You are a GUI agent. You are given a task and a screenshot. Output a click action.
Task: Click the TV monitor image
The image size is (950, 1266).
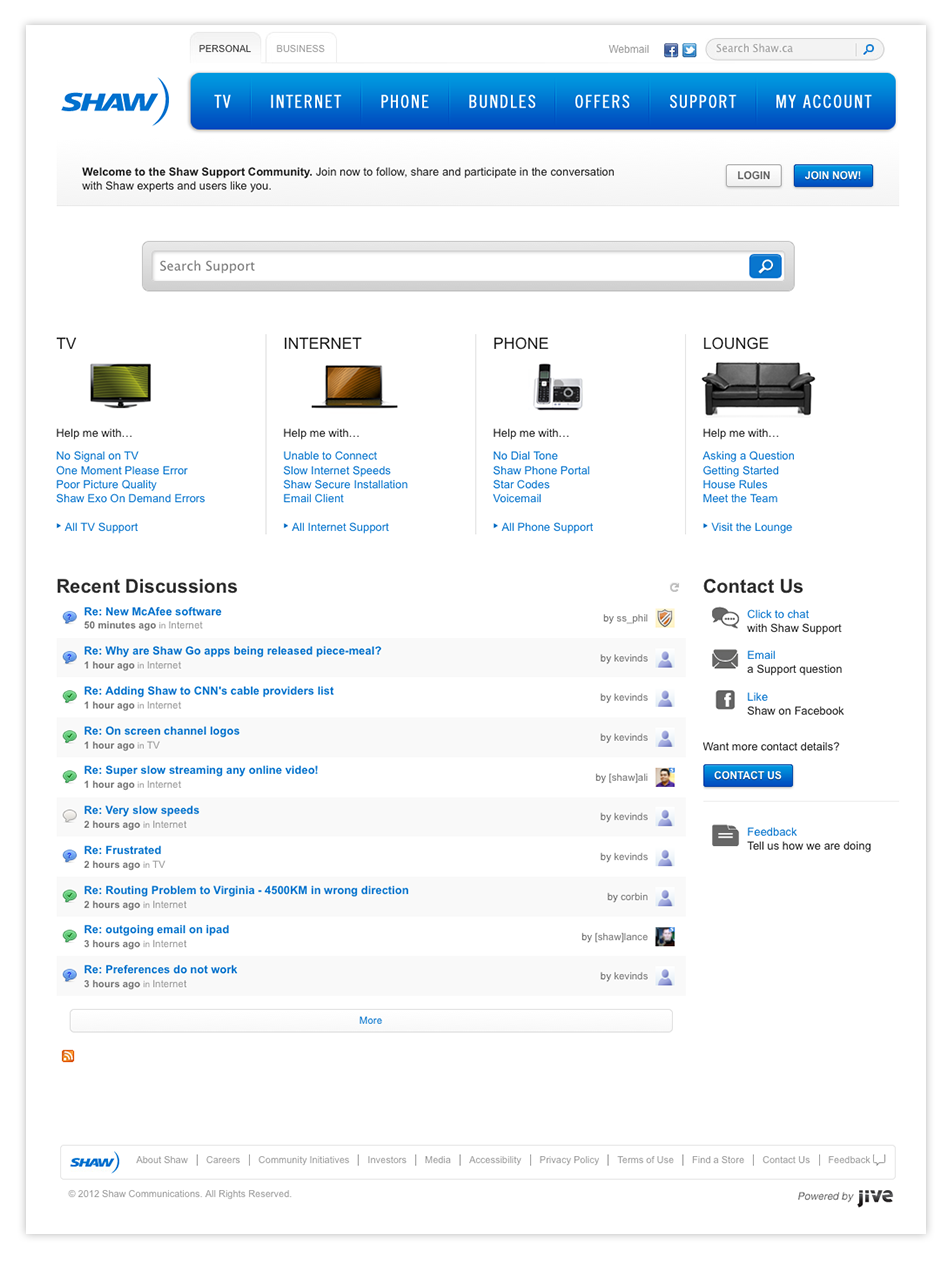point(120,385)
